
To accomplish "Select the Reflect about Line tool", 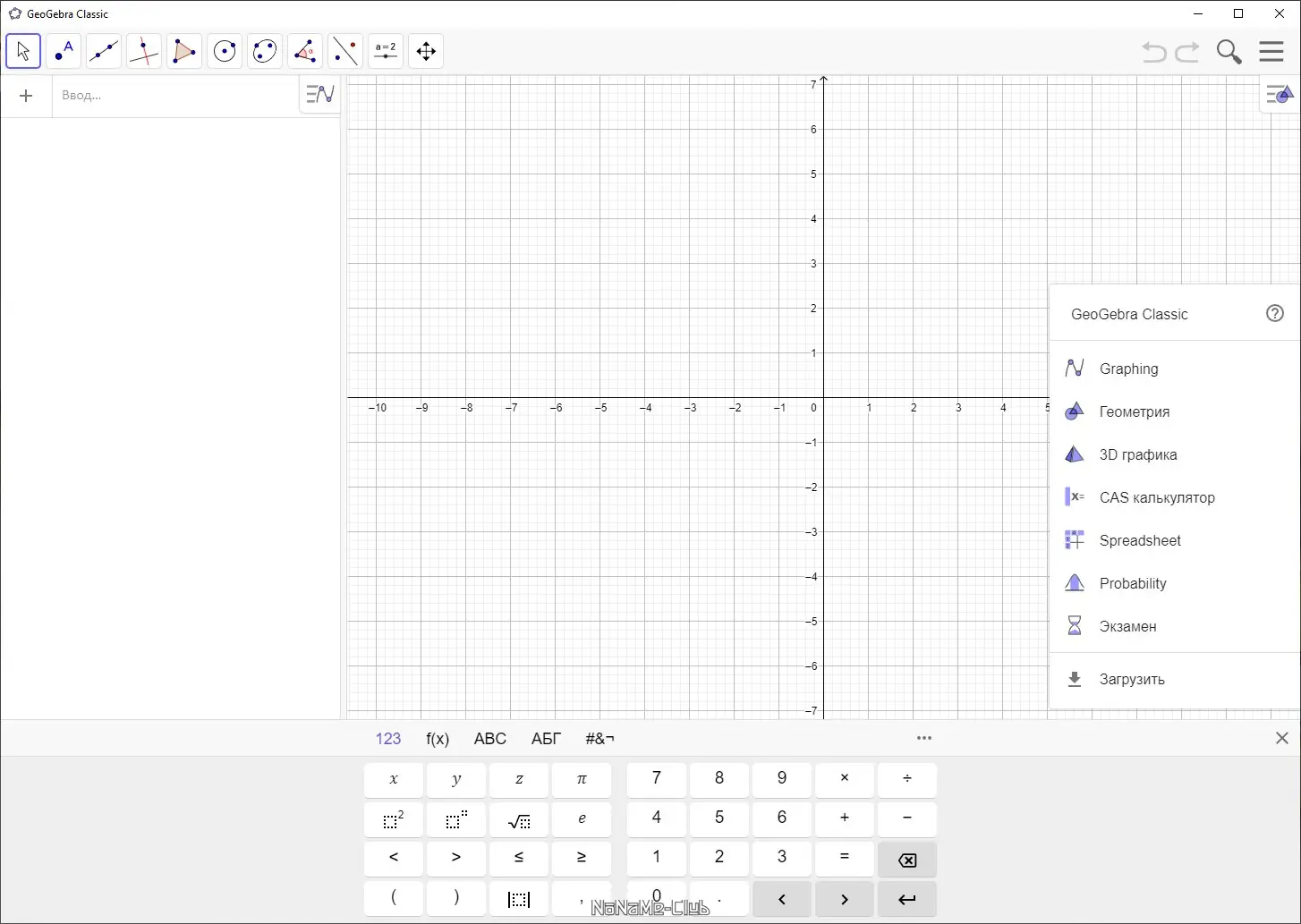I will pyautogui.click(x=345, y=51).
